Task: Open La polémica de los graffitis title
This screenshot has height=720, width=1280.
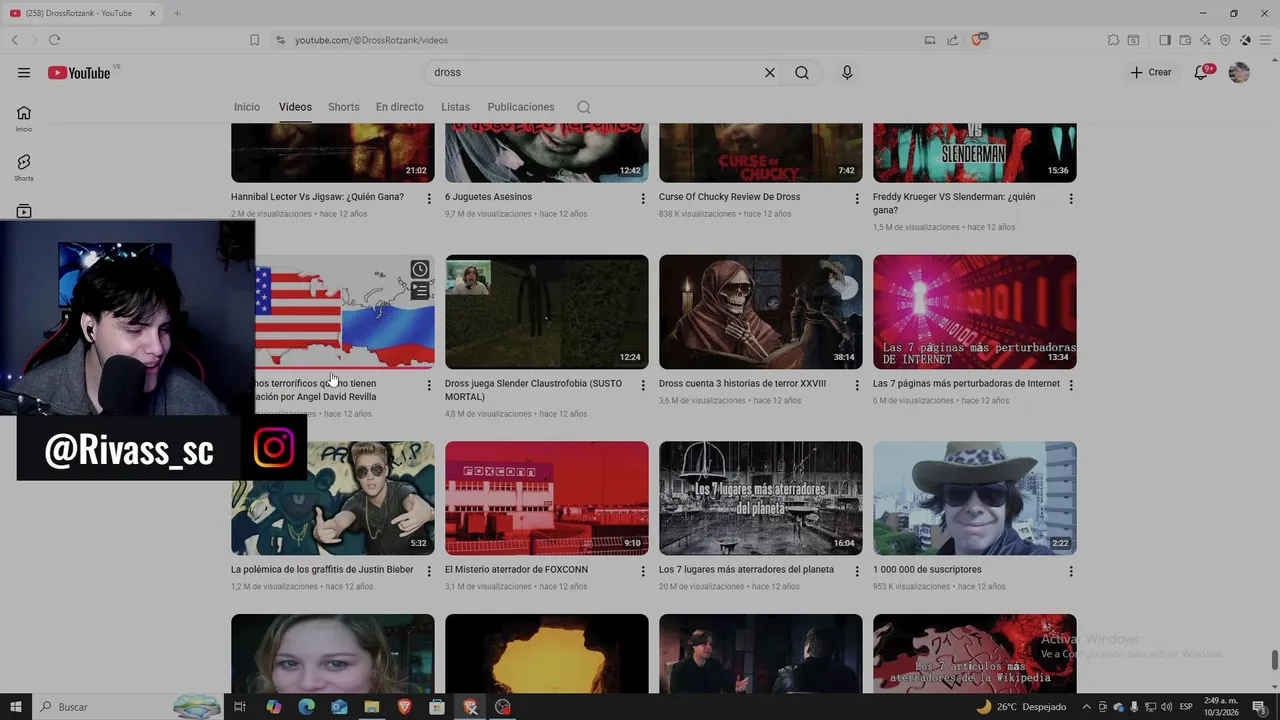Action: tap(322, 570)
